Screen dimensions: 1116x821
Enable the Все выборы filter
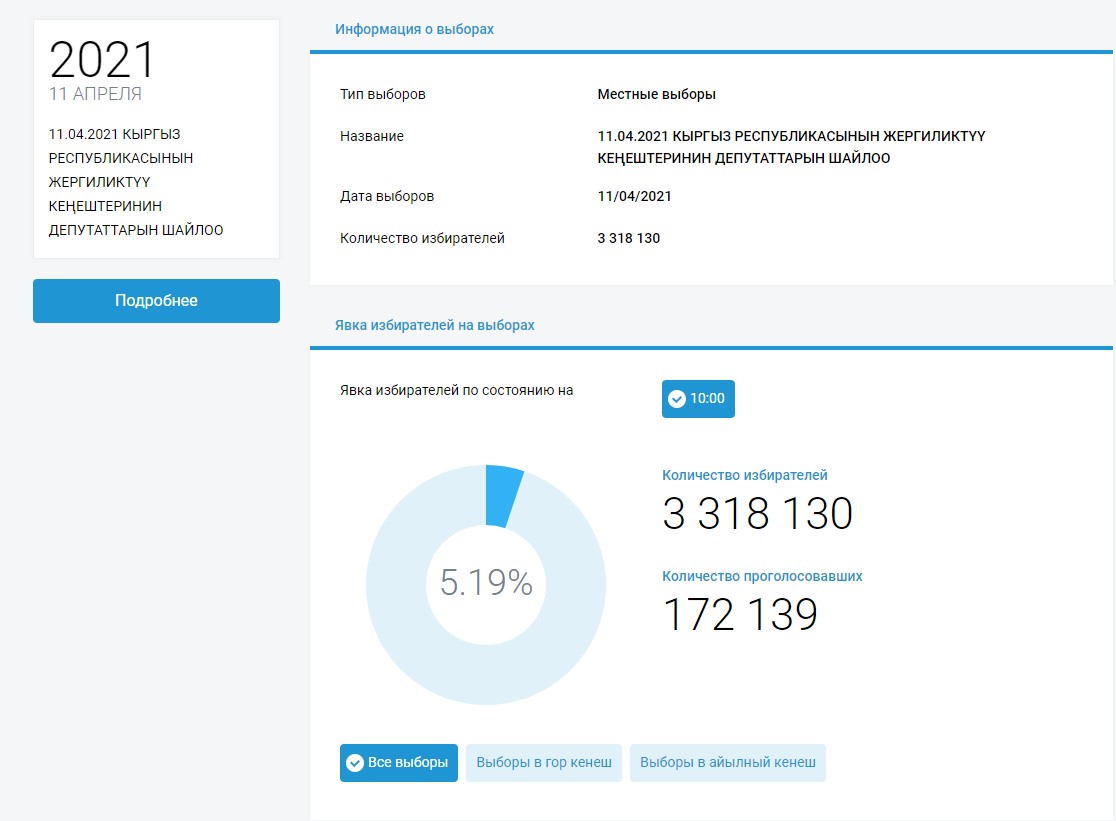pyautogui.click(x=399, y=763)
